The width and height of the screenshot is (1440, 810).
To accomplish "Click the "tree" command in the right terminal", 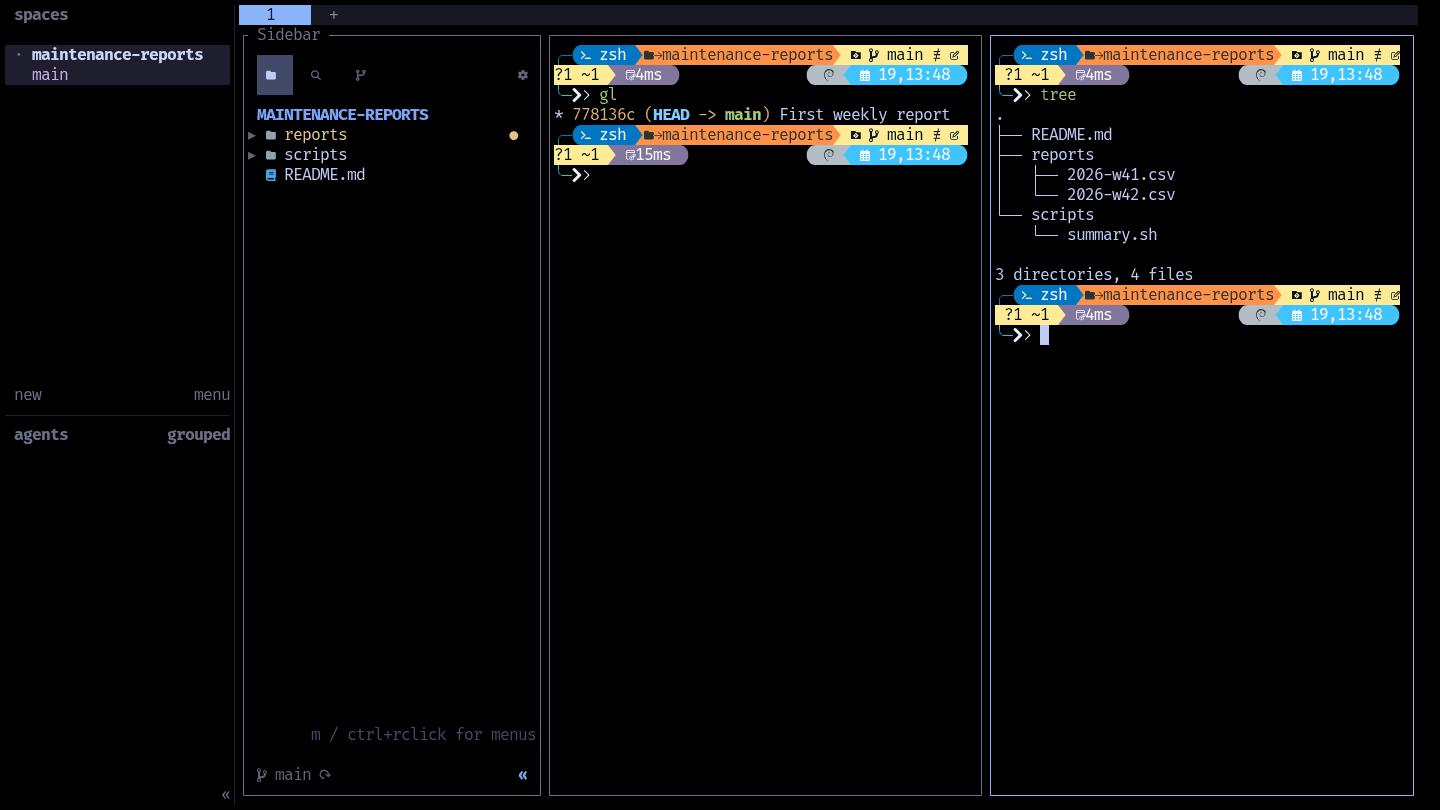I will [1058, 95].
